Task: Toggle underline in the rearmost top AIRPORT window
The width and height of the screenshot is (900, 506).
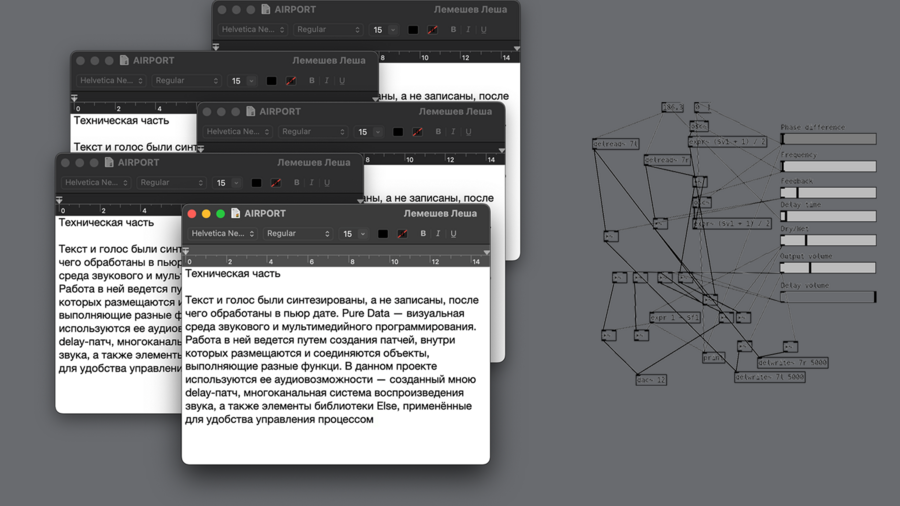Action: tap(483, 29)
